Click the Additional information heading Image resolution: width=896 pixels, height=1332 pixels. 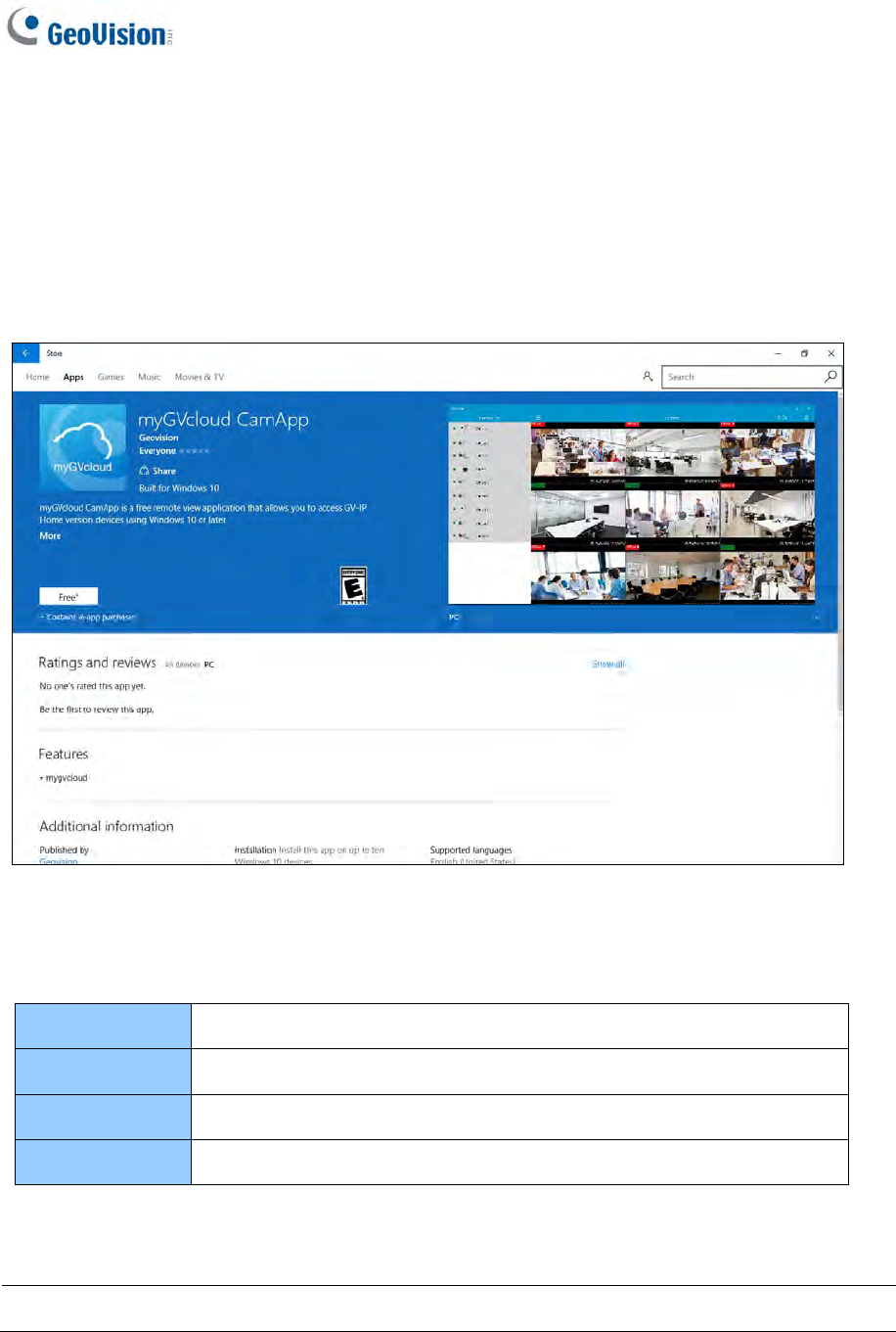pos(107,826)
